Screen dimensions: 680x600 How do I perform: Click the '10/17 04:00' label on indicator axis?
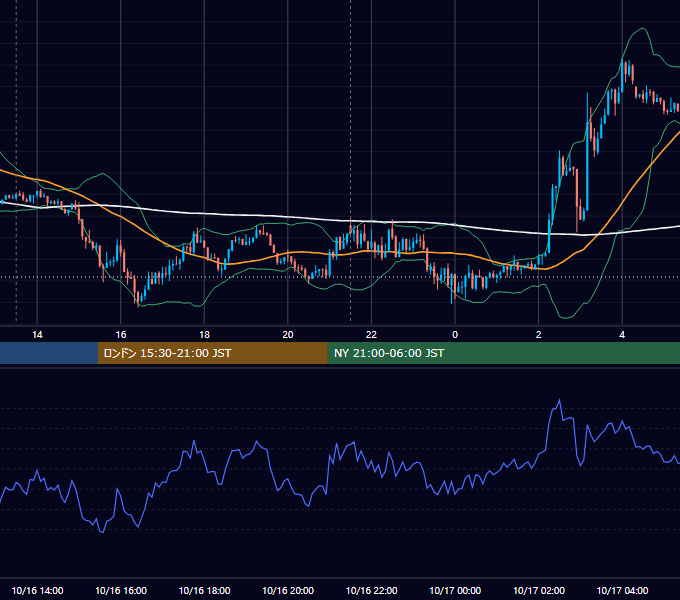click(622, 590)
